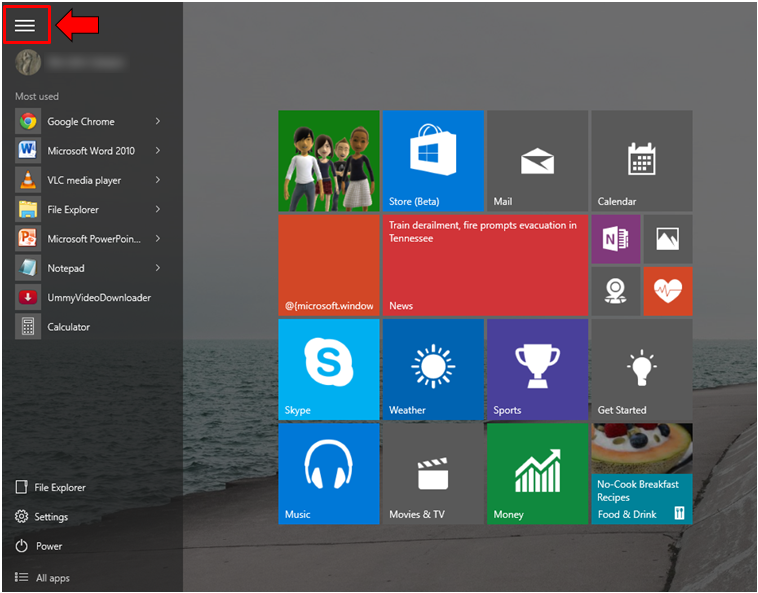The height and width of the screenshot is (593, 758).
Task: Click the blurred user account name
Action: point(86,62)
